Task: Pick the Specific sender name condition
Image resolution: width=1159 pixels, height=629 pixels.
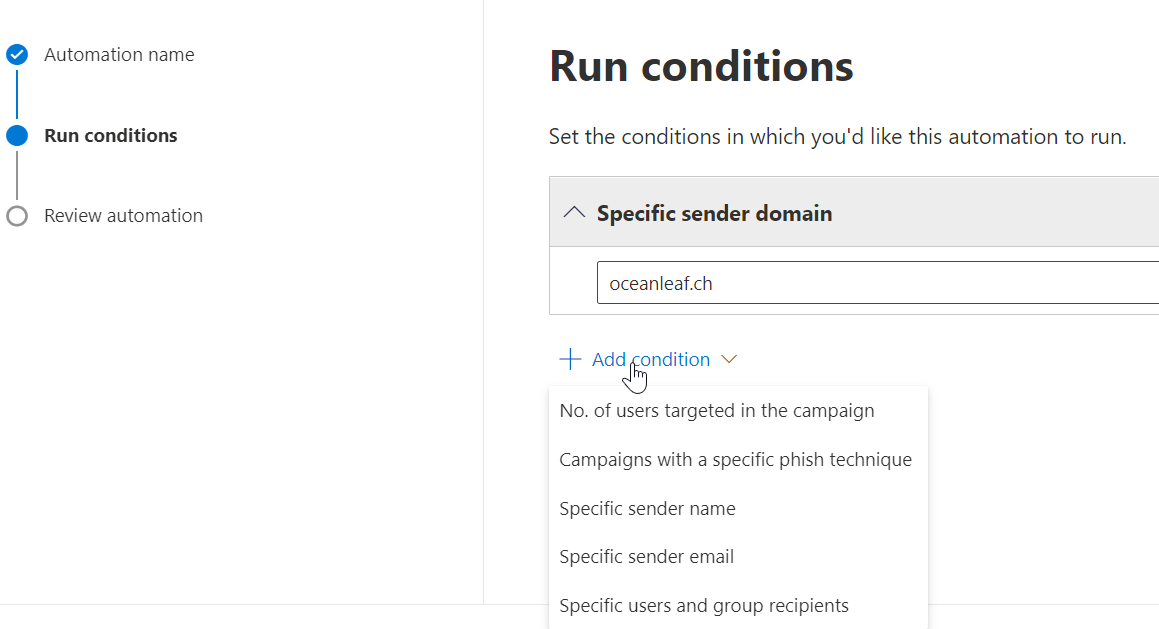Action: (x=647, y=509)
